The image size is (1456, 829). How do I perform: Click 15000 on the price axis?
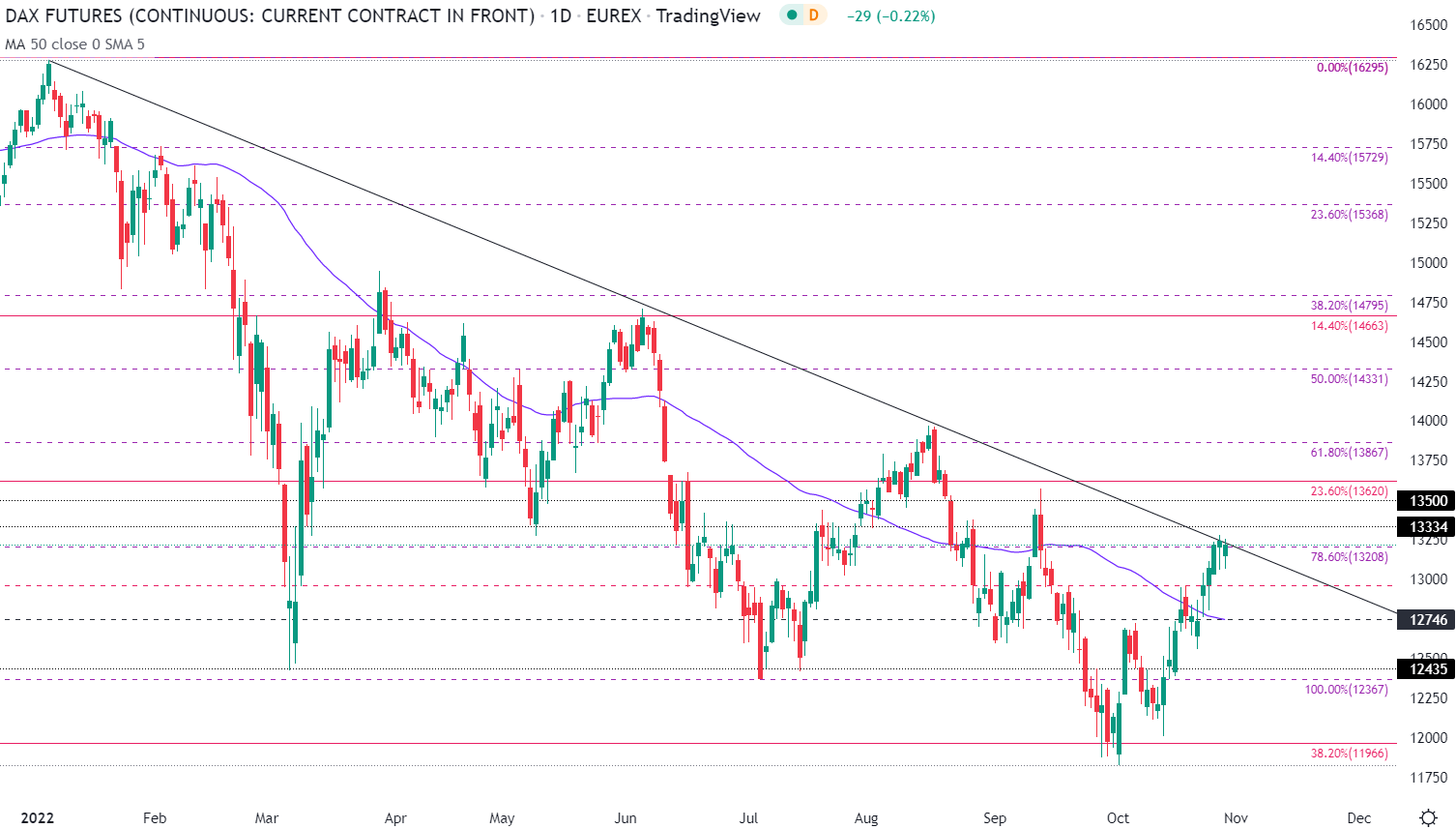1428,263
